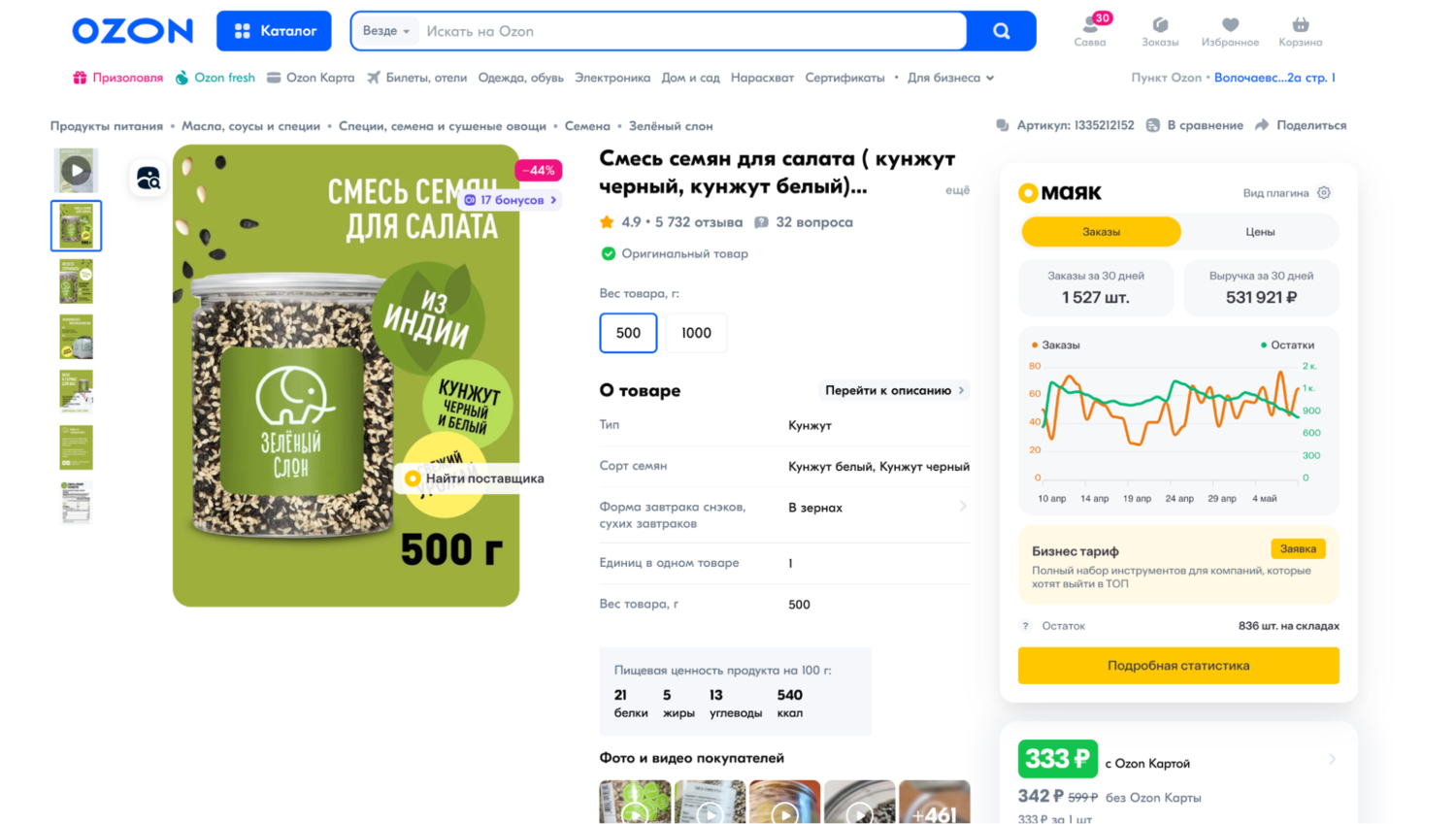Play the product video thumbnail
1456x824 pixels.
(76, 171)
